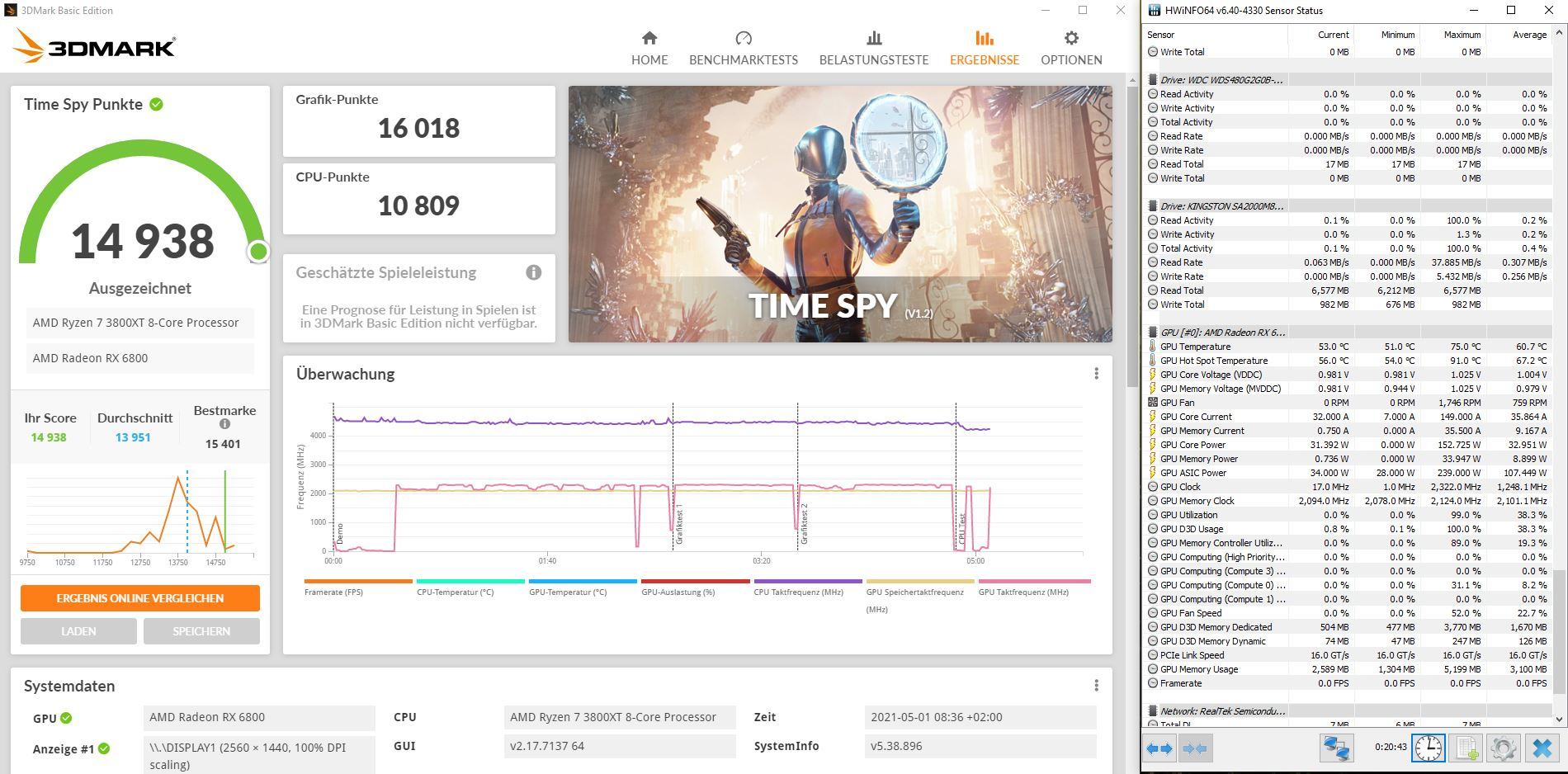The image size is (1568, 774).
Task: Click the Average column header in HWiNFO
Action: click(x=1518, y=35)
